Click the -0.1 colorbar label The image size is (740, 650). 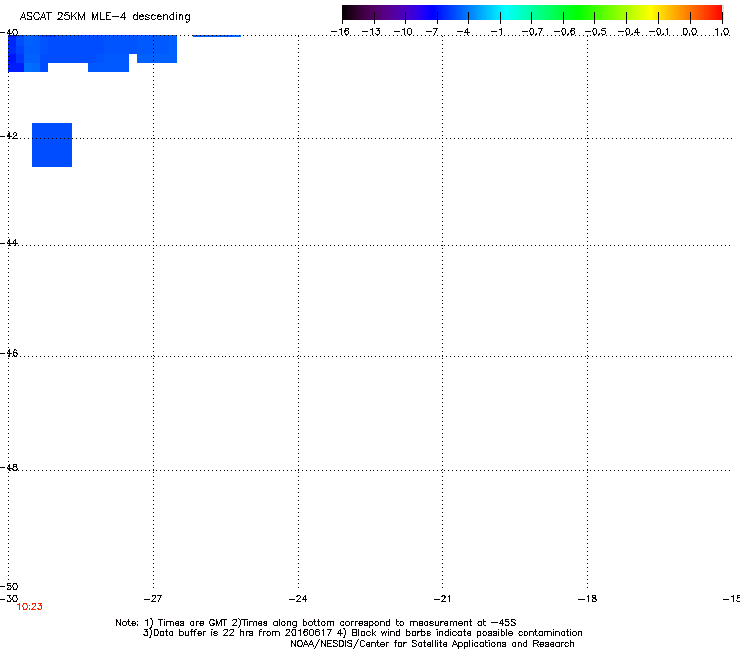659,32
